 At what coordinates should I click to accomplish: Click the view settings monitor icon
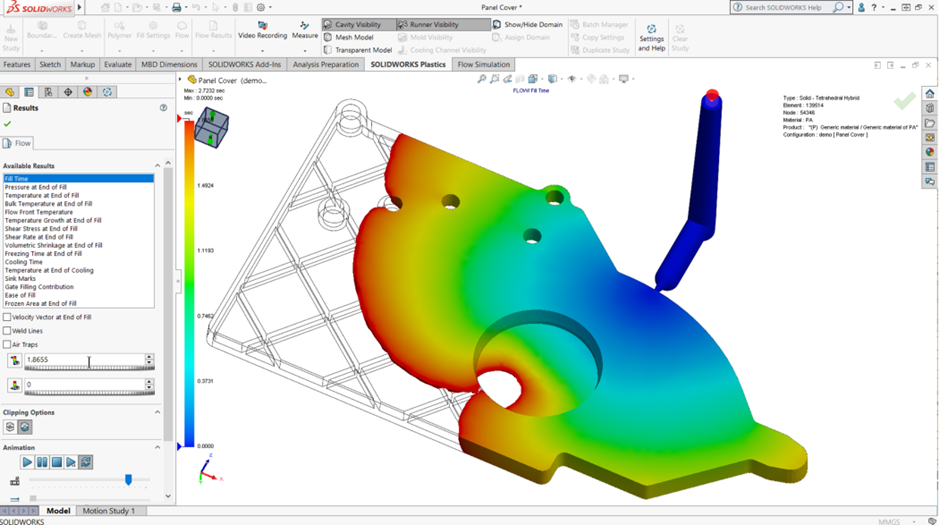point(623,79)
